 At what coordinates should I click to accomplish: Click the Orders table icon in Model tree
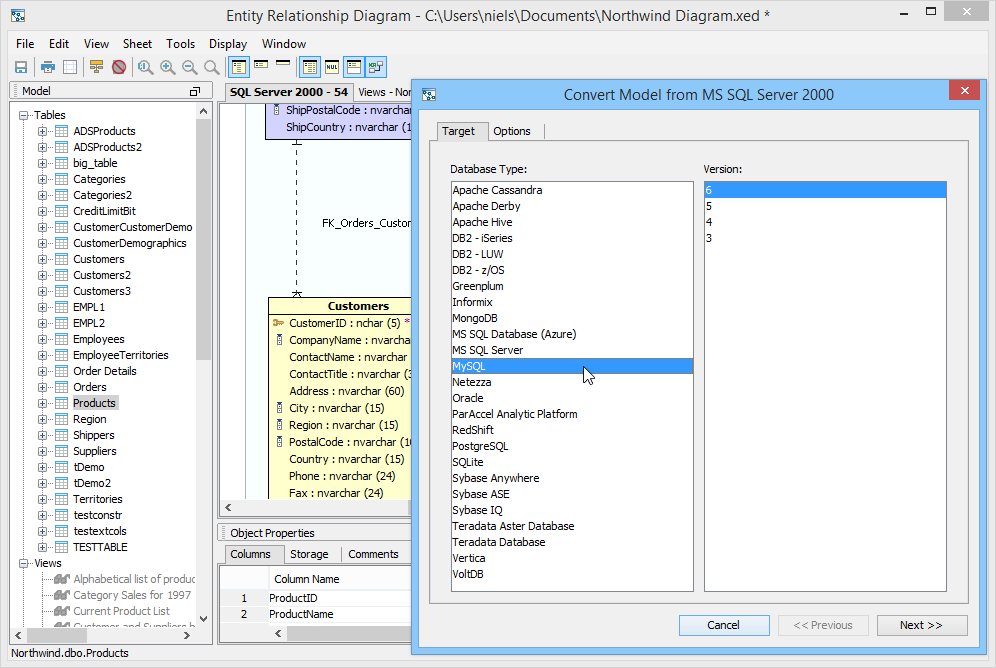click(62, 387)
